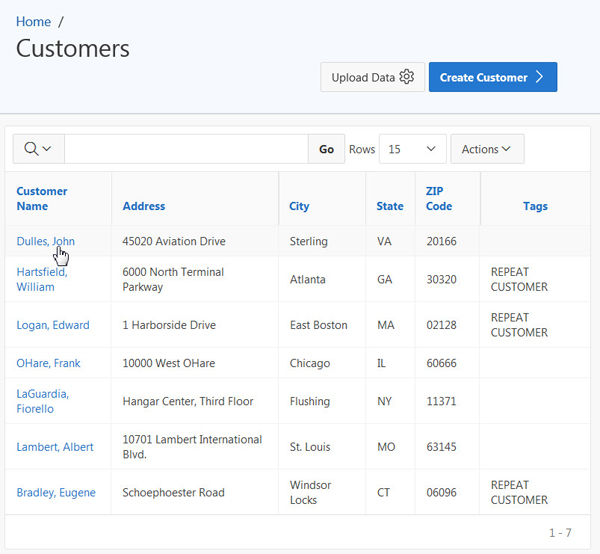This screenshot has height=554, width=600.
Task: Click the Address column header
Action: (144, 206)
